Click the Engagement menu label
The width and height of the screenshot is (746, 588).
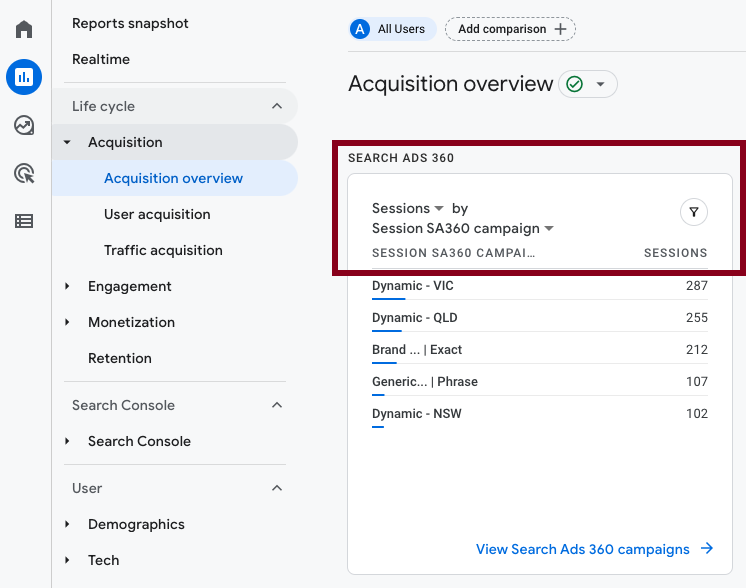(129, 286)
